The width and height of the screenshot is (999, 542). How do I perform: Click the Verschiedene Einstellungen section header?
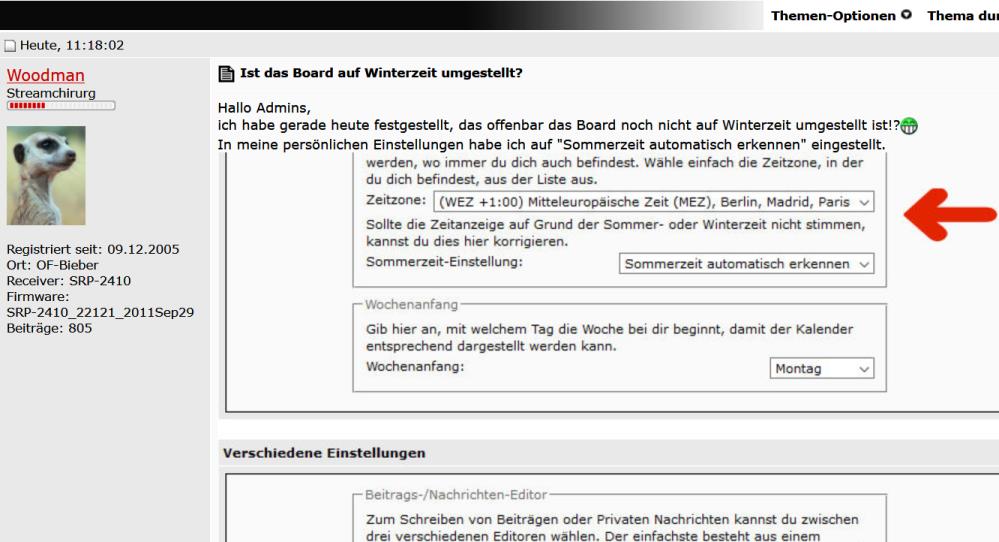[325, 453]
